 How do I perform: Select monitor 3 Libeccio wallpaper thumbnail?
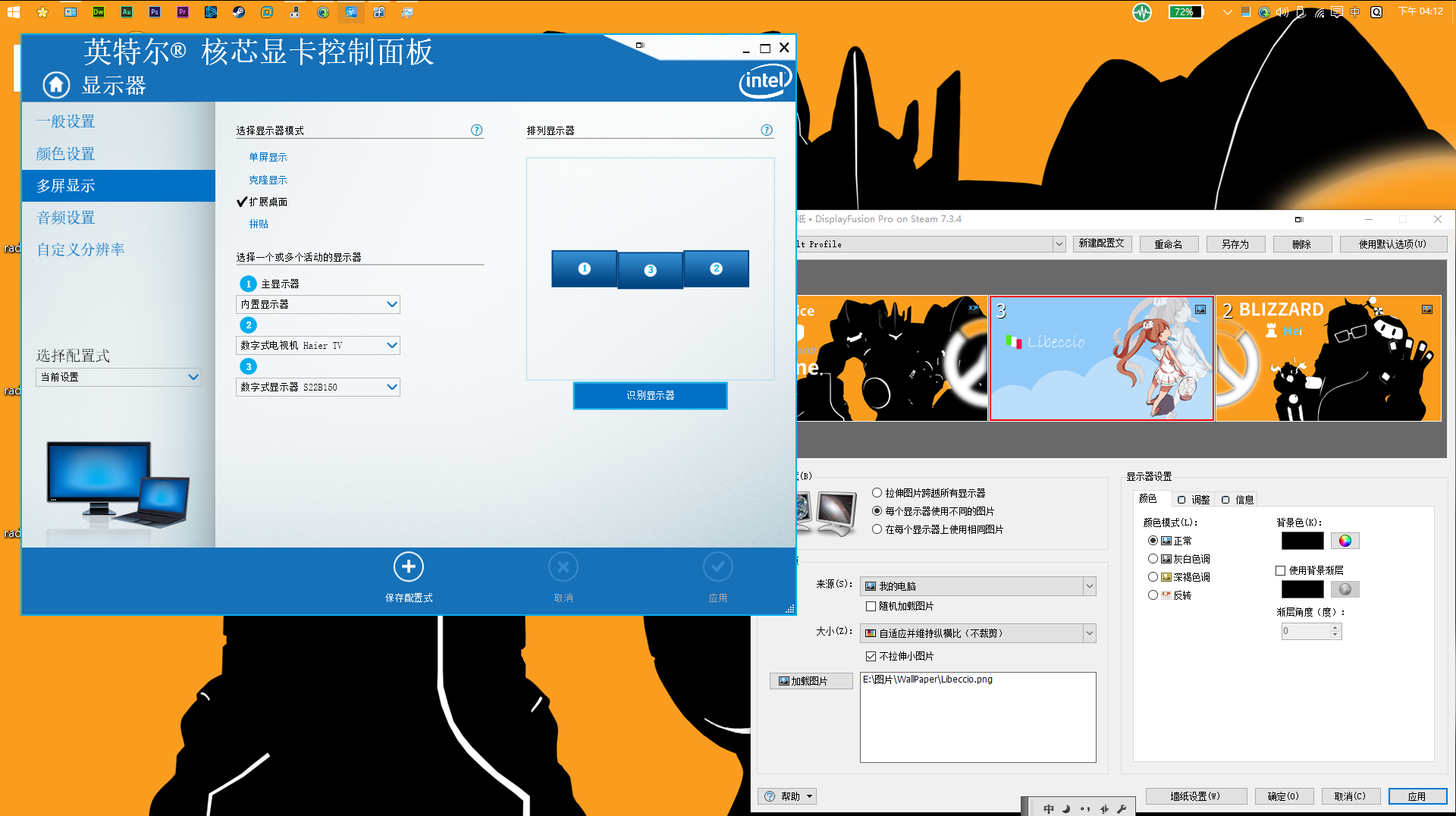tap(1101, 358)
